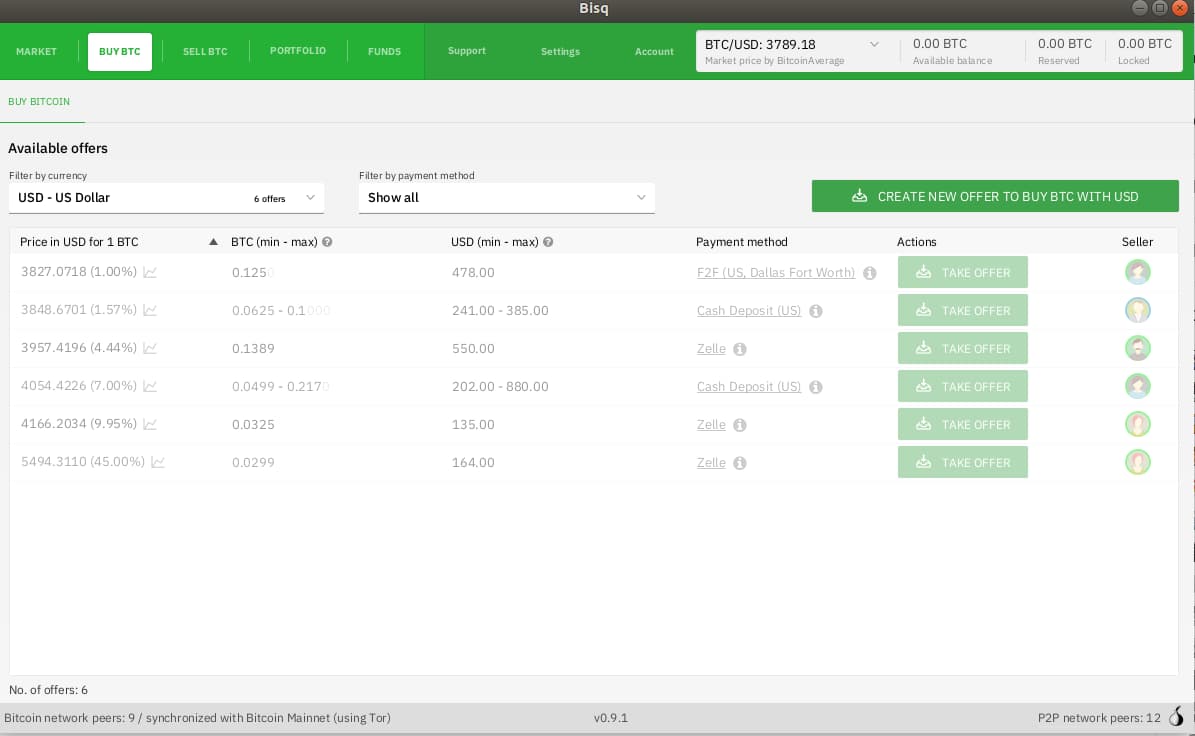Viewport: 1195px width, 736px height.
Task: Click the No. of offers: 6 label
Action: [48, 690]
